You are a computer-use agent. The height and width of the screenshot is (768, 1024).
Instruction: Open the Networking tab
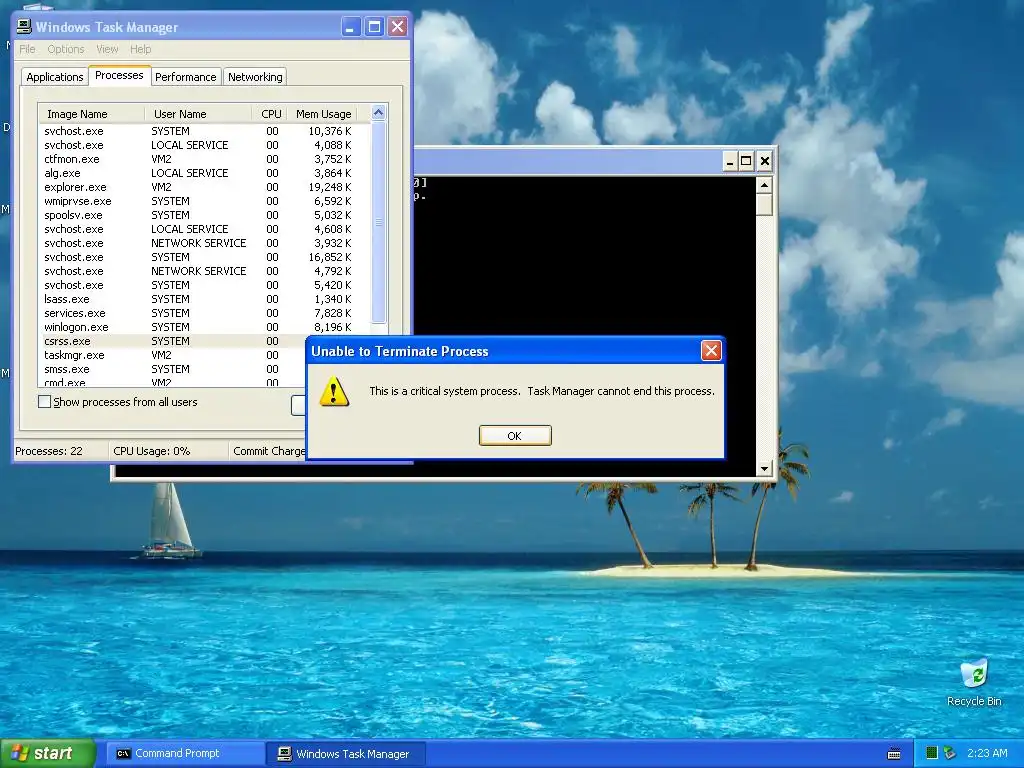tap(255, 77)
